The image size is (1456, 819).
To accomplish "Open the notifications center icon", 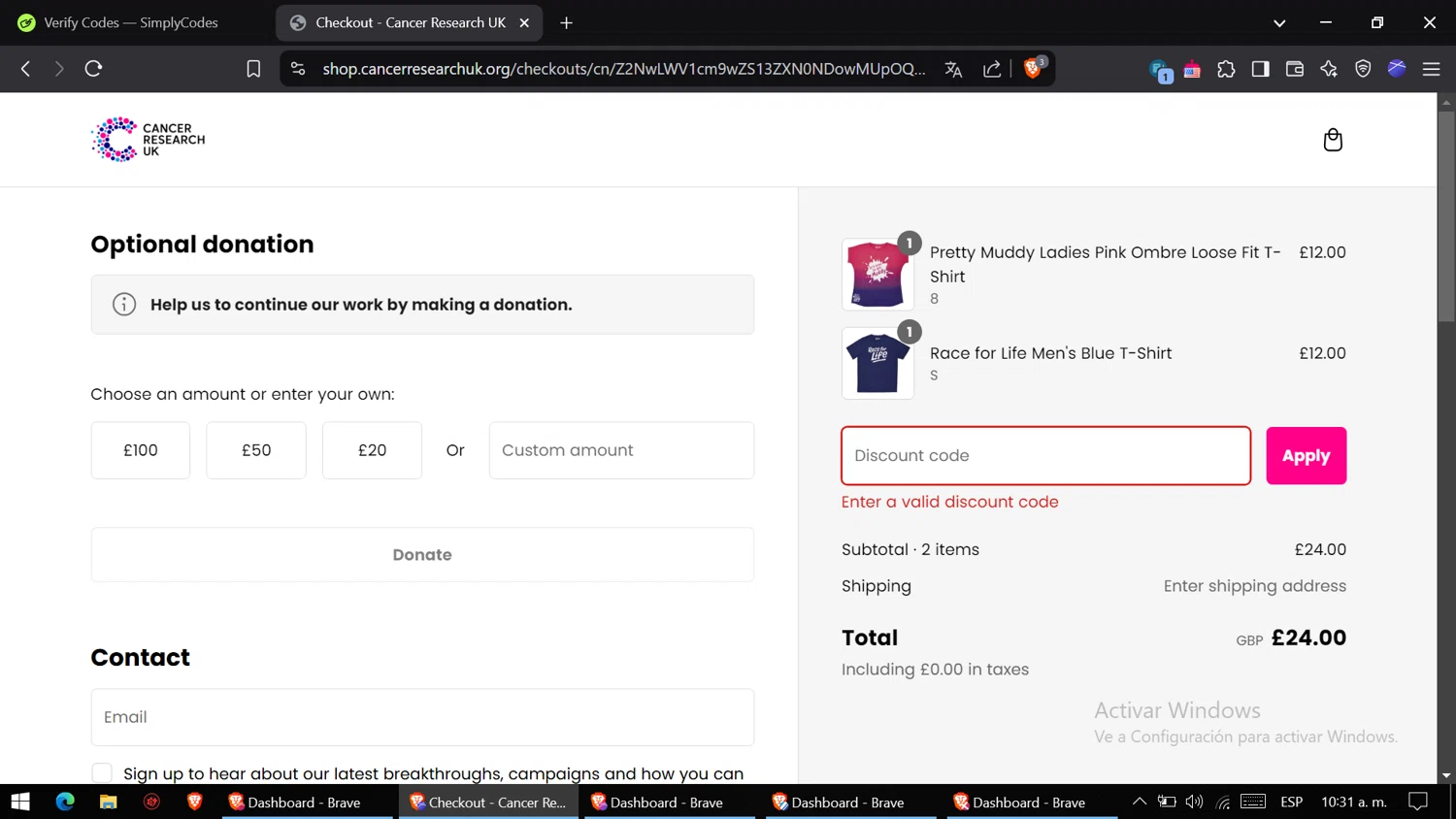I will 1418,802.
